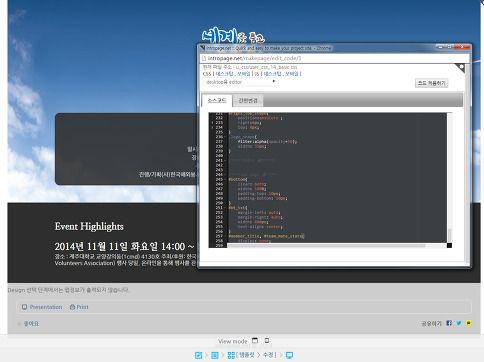Open the monitor preview step icon
The image size is (484, 362).
tap(290, 355)
